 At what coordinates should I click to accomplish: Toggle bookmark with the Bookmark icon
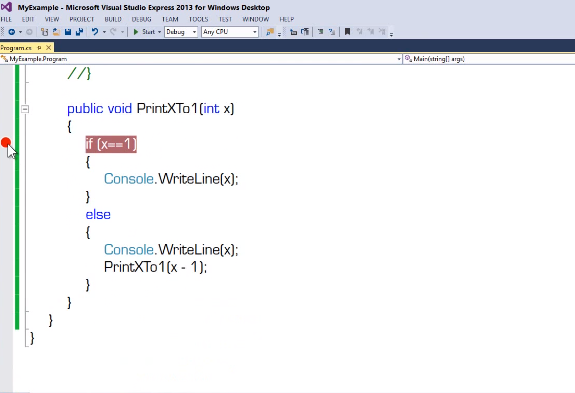pos(347,32)
